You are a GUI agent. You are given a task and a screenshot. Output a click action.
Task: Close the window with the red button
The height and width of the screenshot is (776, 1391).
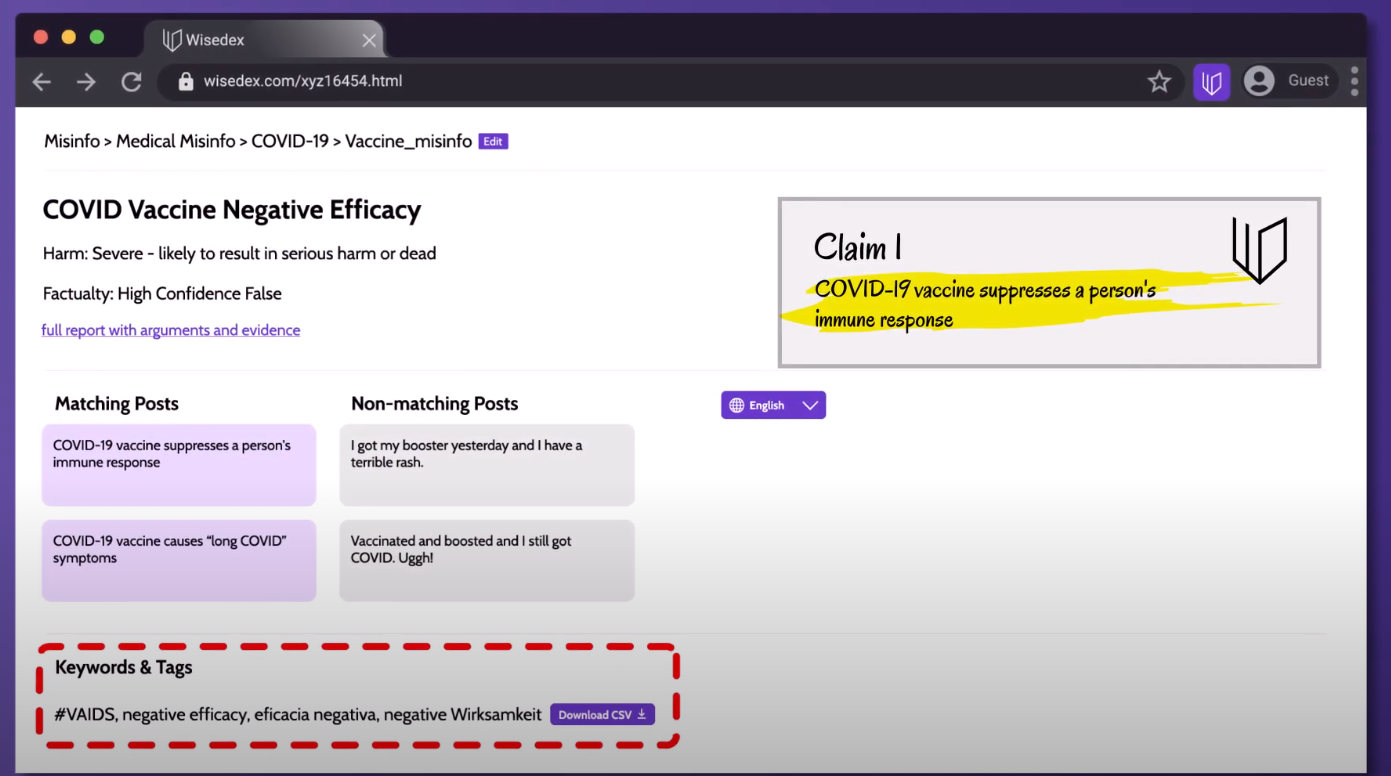point(41,37)
